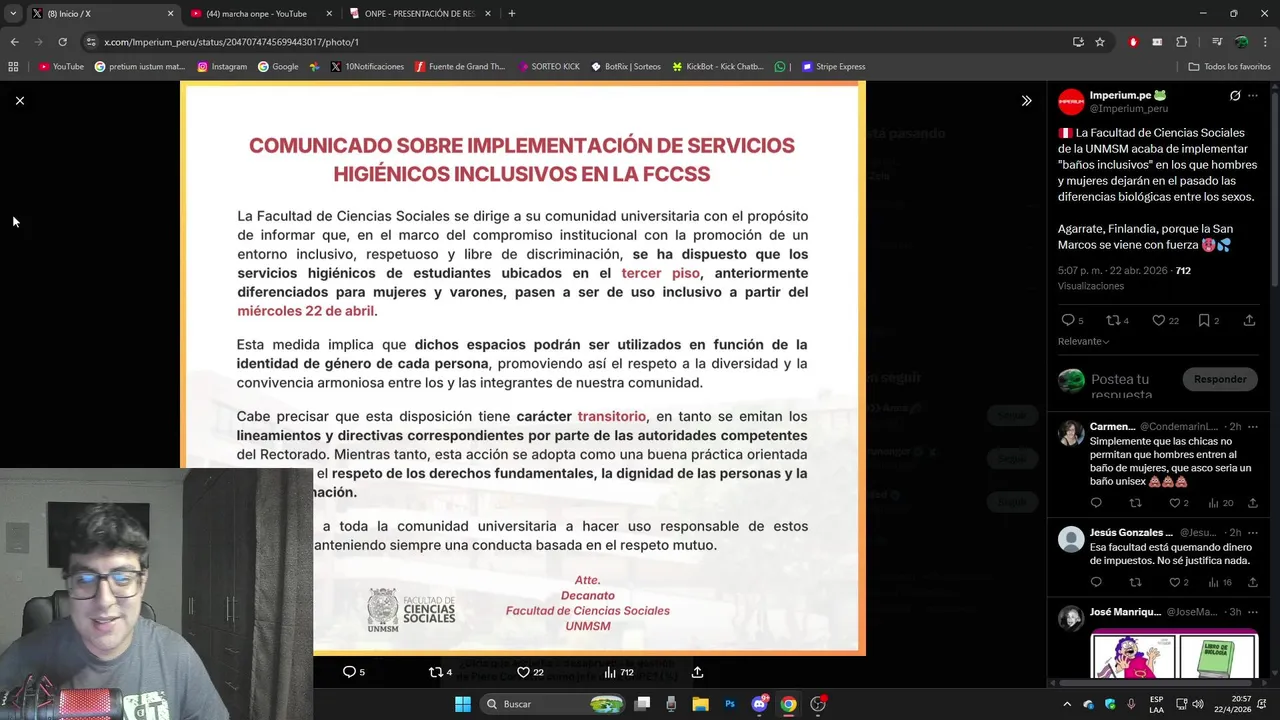Viewport: 1280px width, 720px height.
Task: Open the Stripe Express bookmark
Action: (x=834, y=67)
